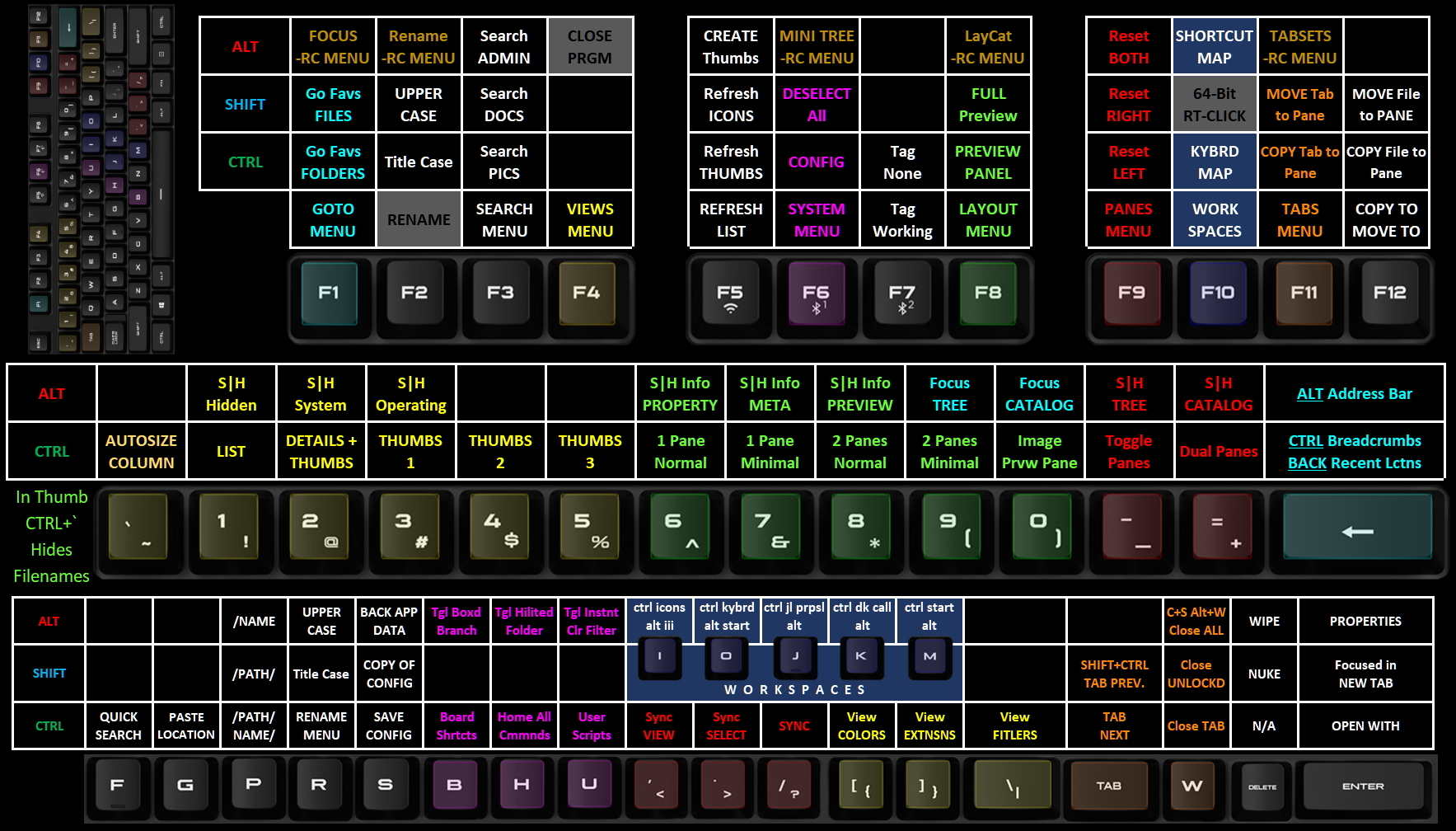The width and height of the screenshot is (1456, 831).
Task: Select the Tgl Hilited Folder cell
Action: pos(524,621)
